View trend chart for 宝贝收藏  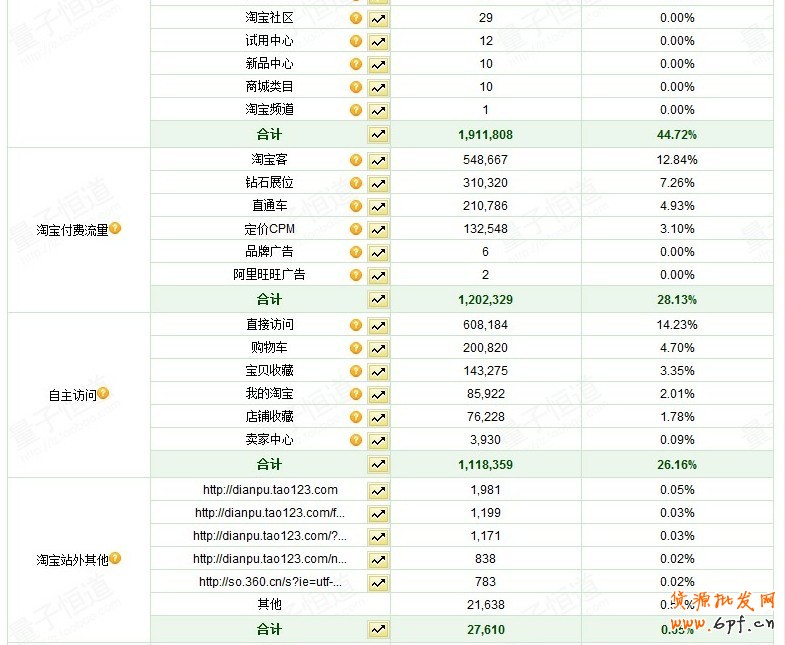click(x=378, y=372)
